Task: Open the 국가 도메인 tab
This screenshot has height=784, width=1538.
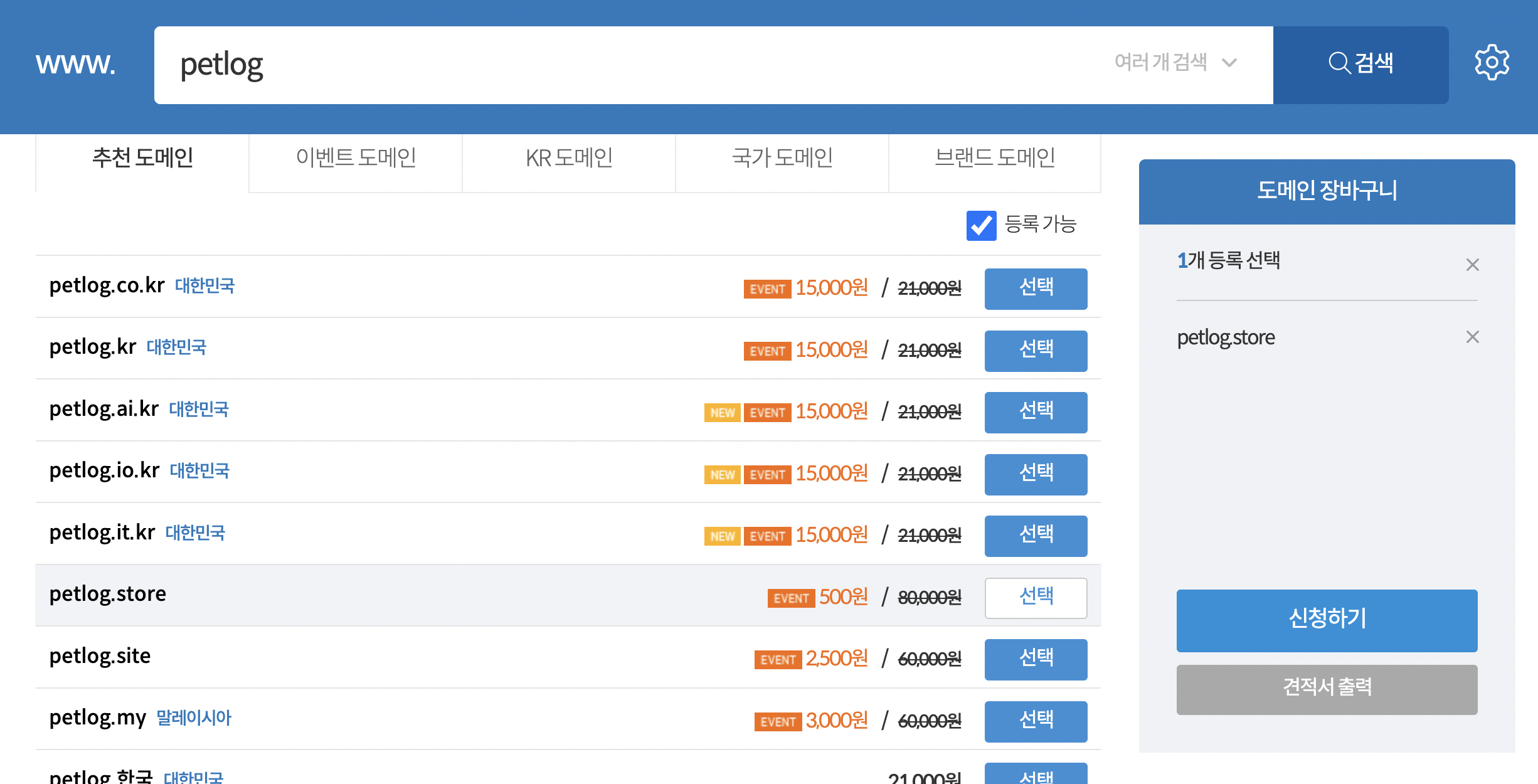Action: click(x=782, y=158)
